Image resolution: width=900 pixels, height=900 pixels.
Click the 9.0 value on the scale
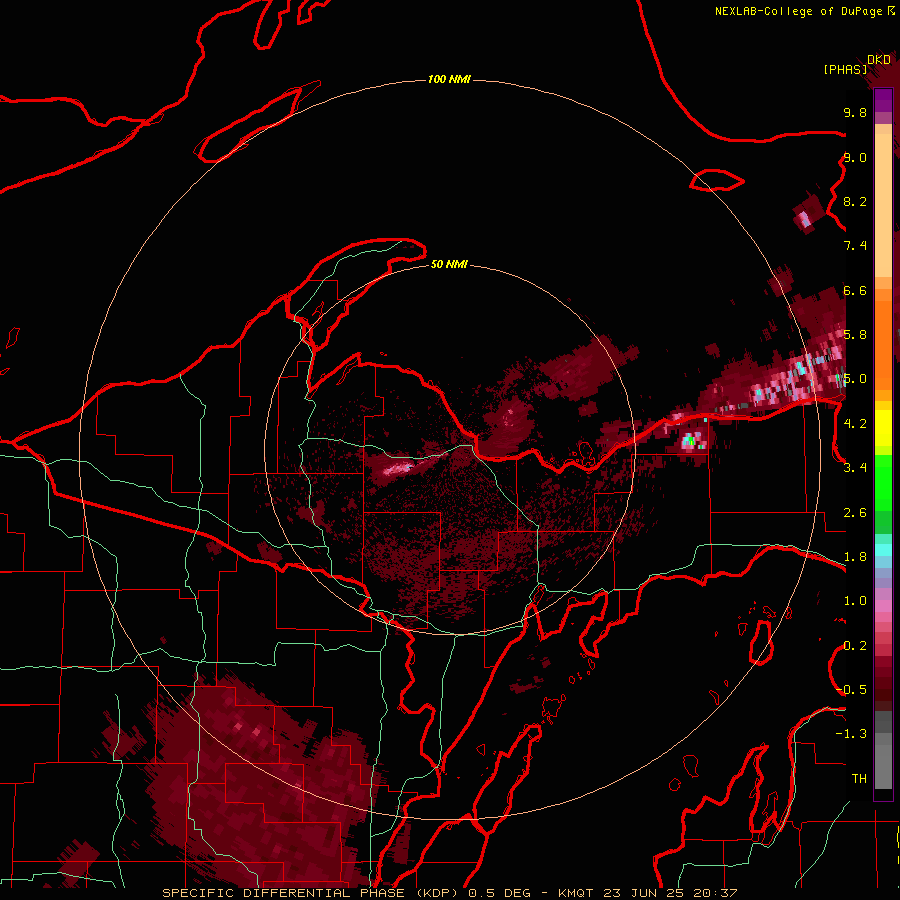[x=855, y=157]
